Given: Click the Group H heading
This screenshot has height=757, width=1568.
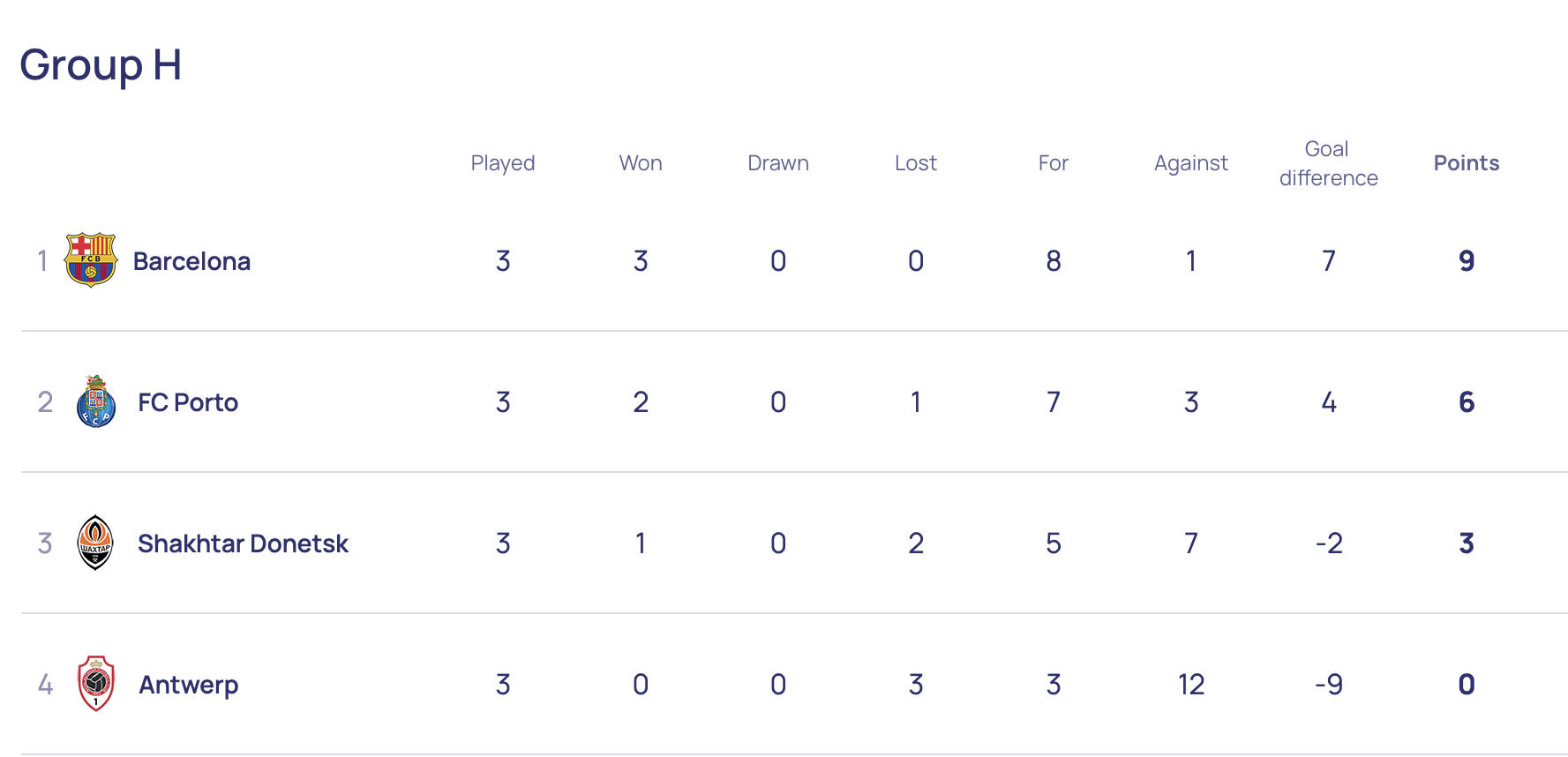Looking at the screenshot, I should (x=101, y=65).
